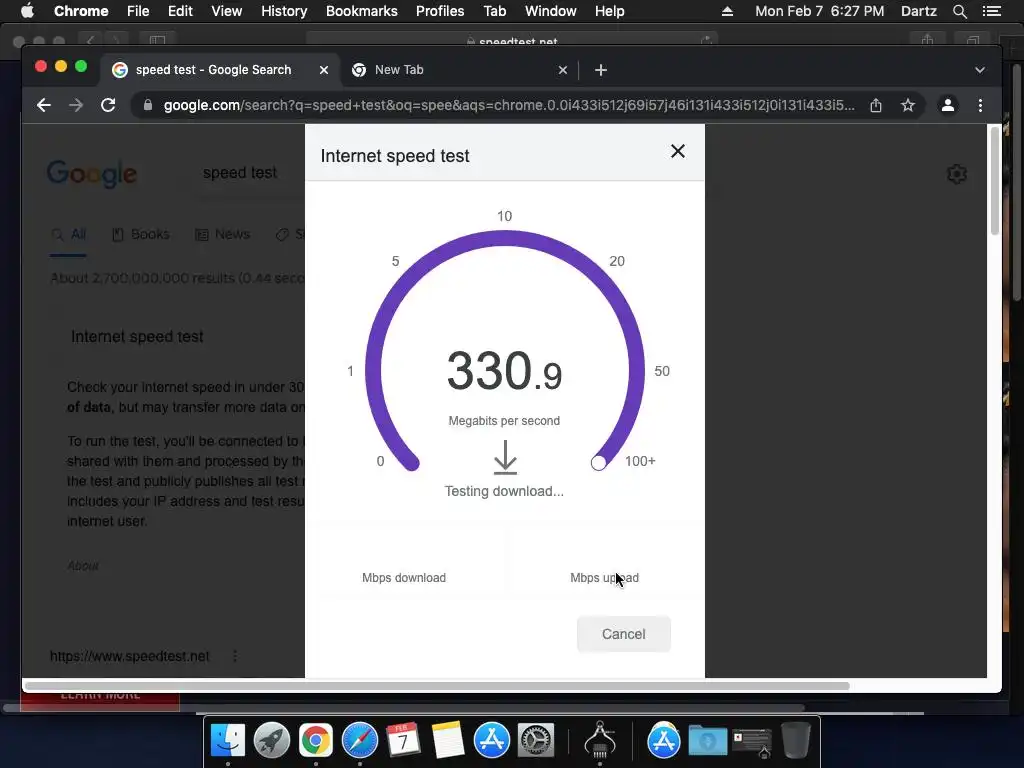The image size is (1024, 768).
Task: Open Google search settings gear
Action: pyautogui.click(x=957, y=174)
